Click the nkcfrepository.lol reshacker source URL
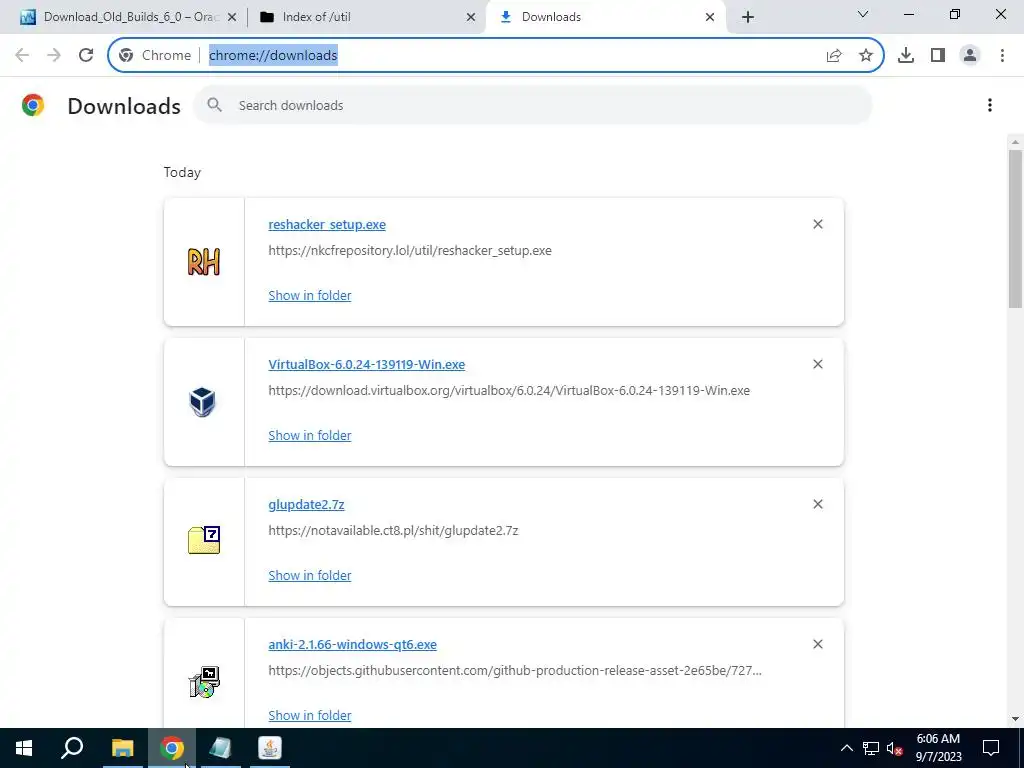1024x768 pixels. click(x=410, y=251)
